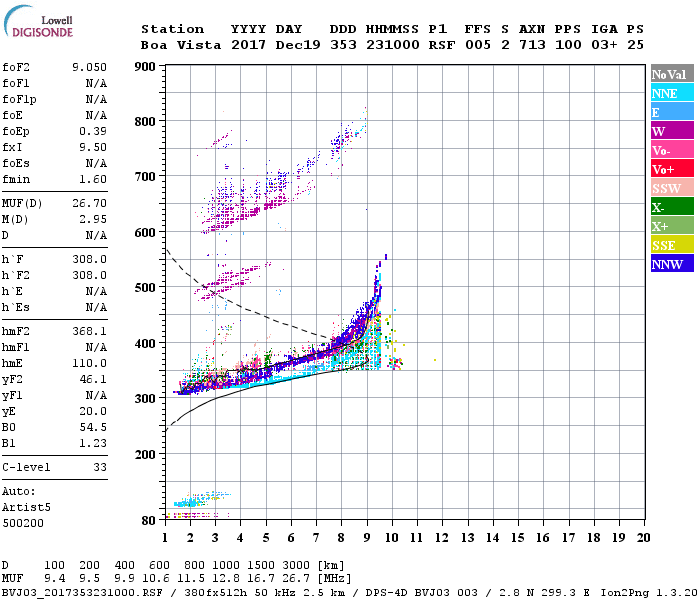Select the NNW dark blue legend swatch
The width and height of the screenshot is (700, 600).
[672, 263]
